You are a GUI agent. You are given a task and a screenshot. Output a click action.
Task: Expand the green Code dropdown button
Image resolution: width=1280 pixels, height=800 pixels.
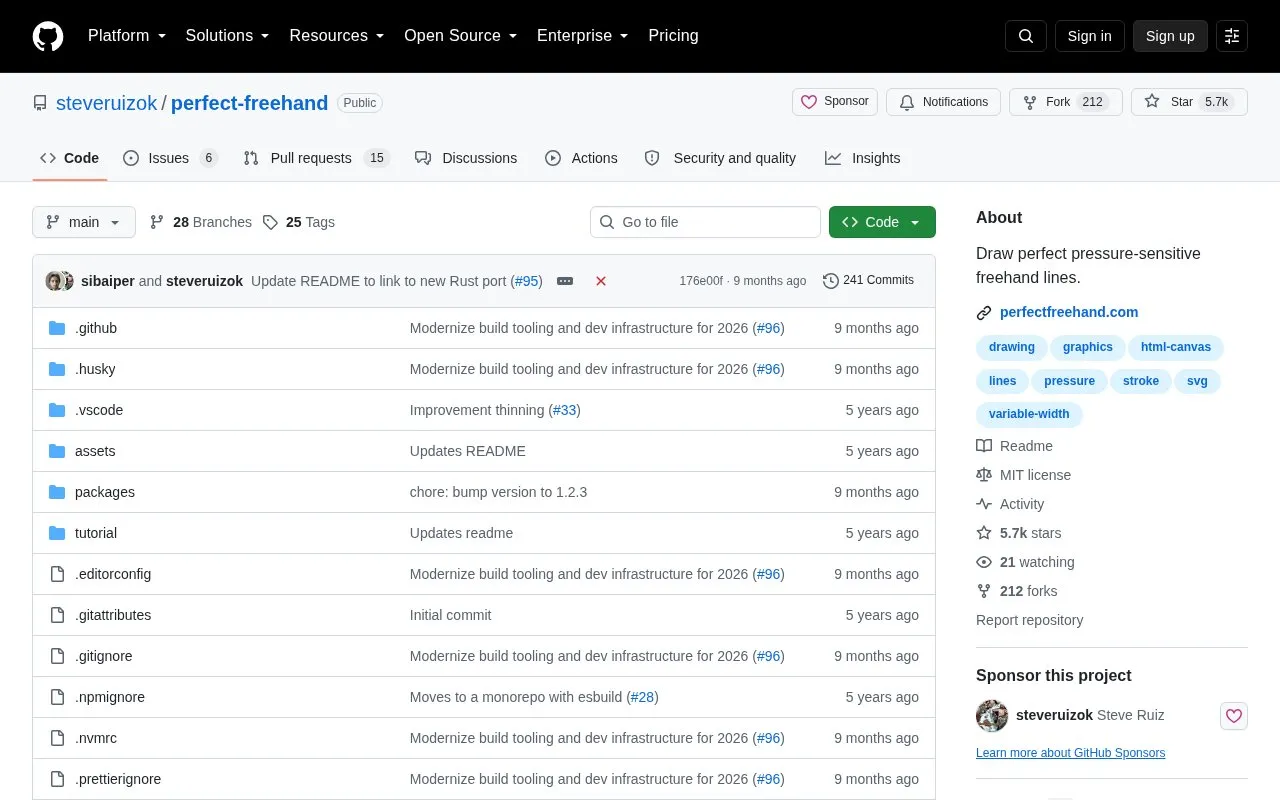tap(882, 222)
